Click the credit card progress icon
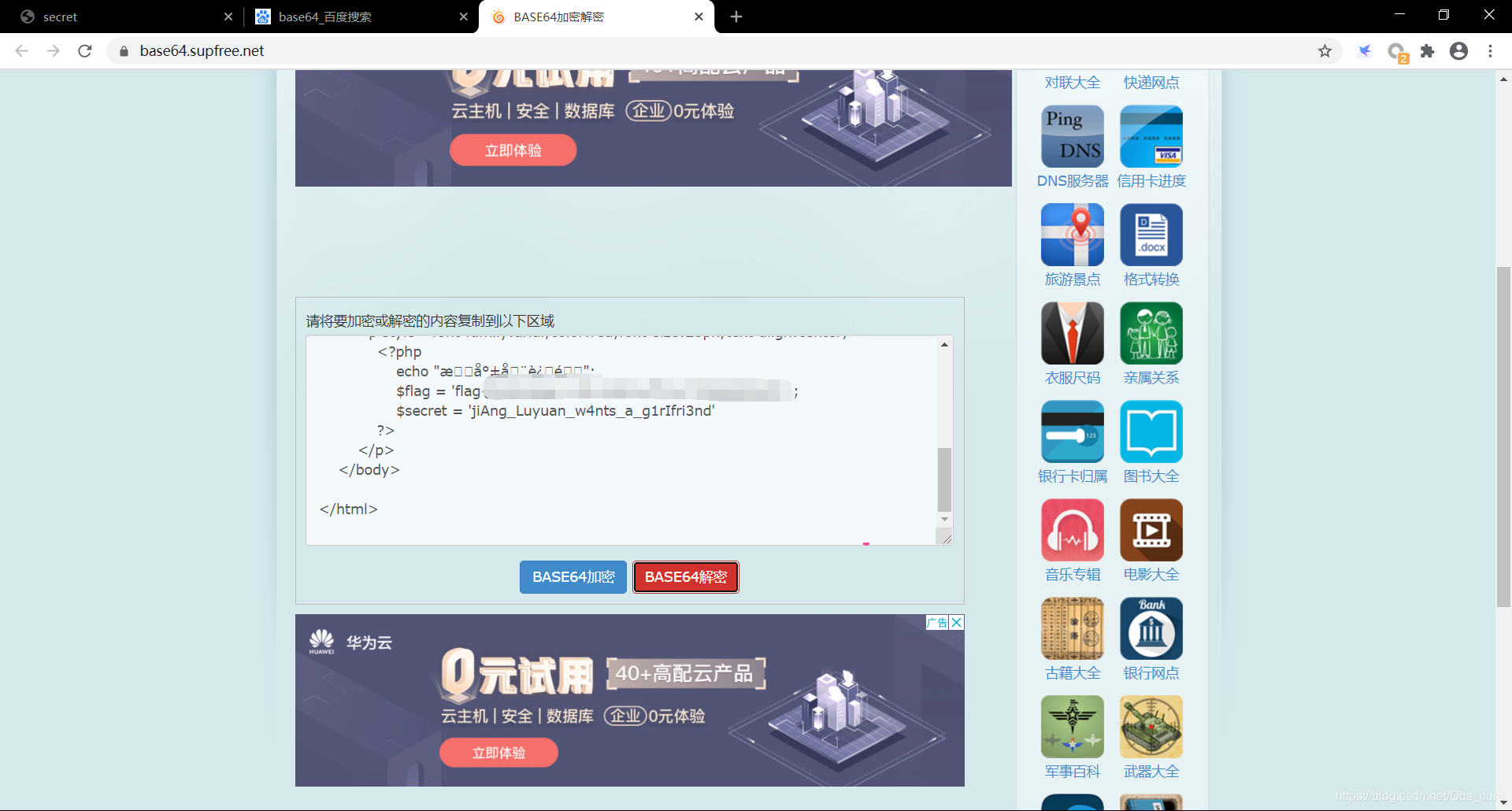 (x=1151, y=136)
